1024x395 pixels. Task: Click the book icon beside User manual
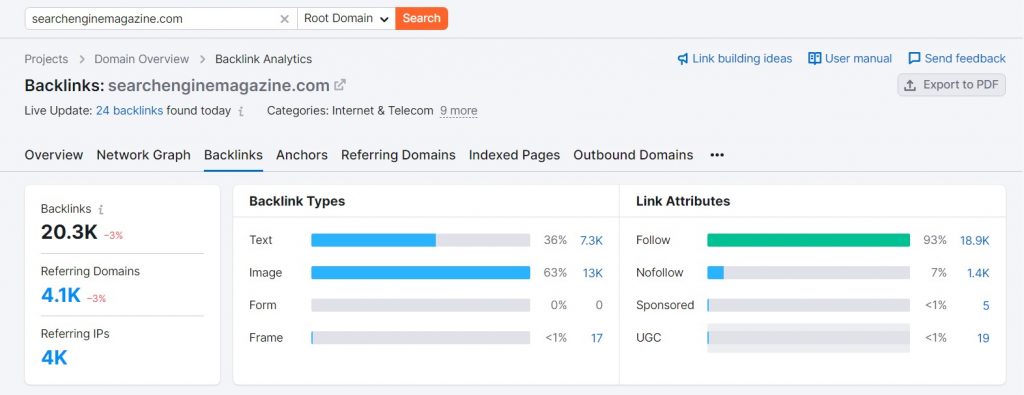814,59
